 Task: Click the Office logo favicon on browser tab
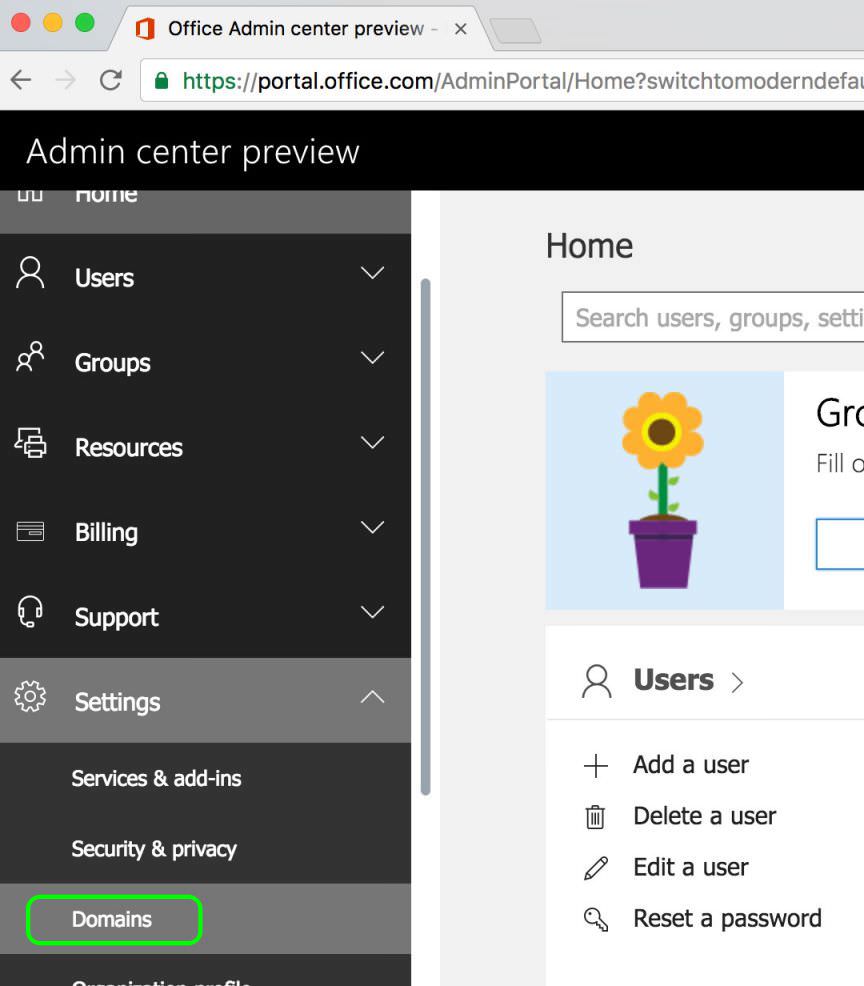(146, 29)
